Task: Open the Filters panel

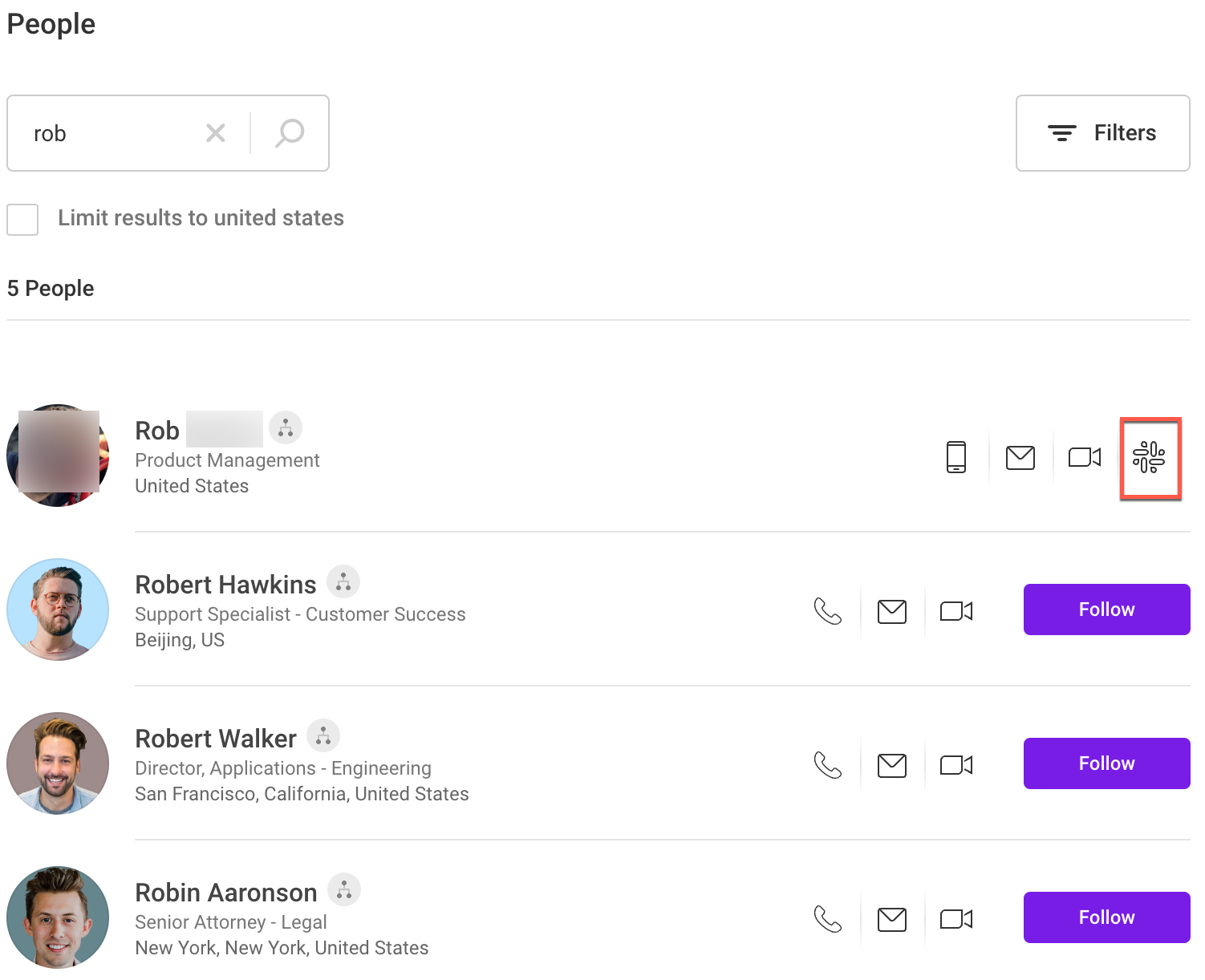Action: pos(1102,133)
